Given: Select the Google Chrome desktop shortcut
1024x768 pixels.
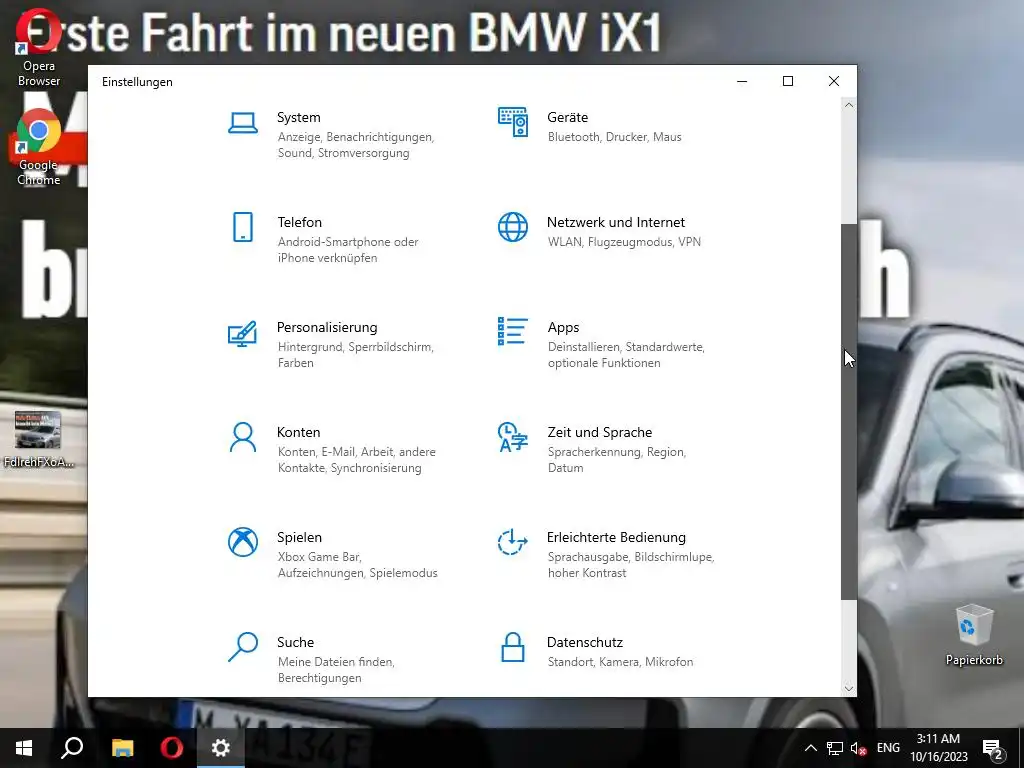Looking at the screenshot, I should [39, 147].
